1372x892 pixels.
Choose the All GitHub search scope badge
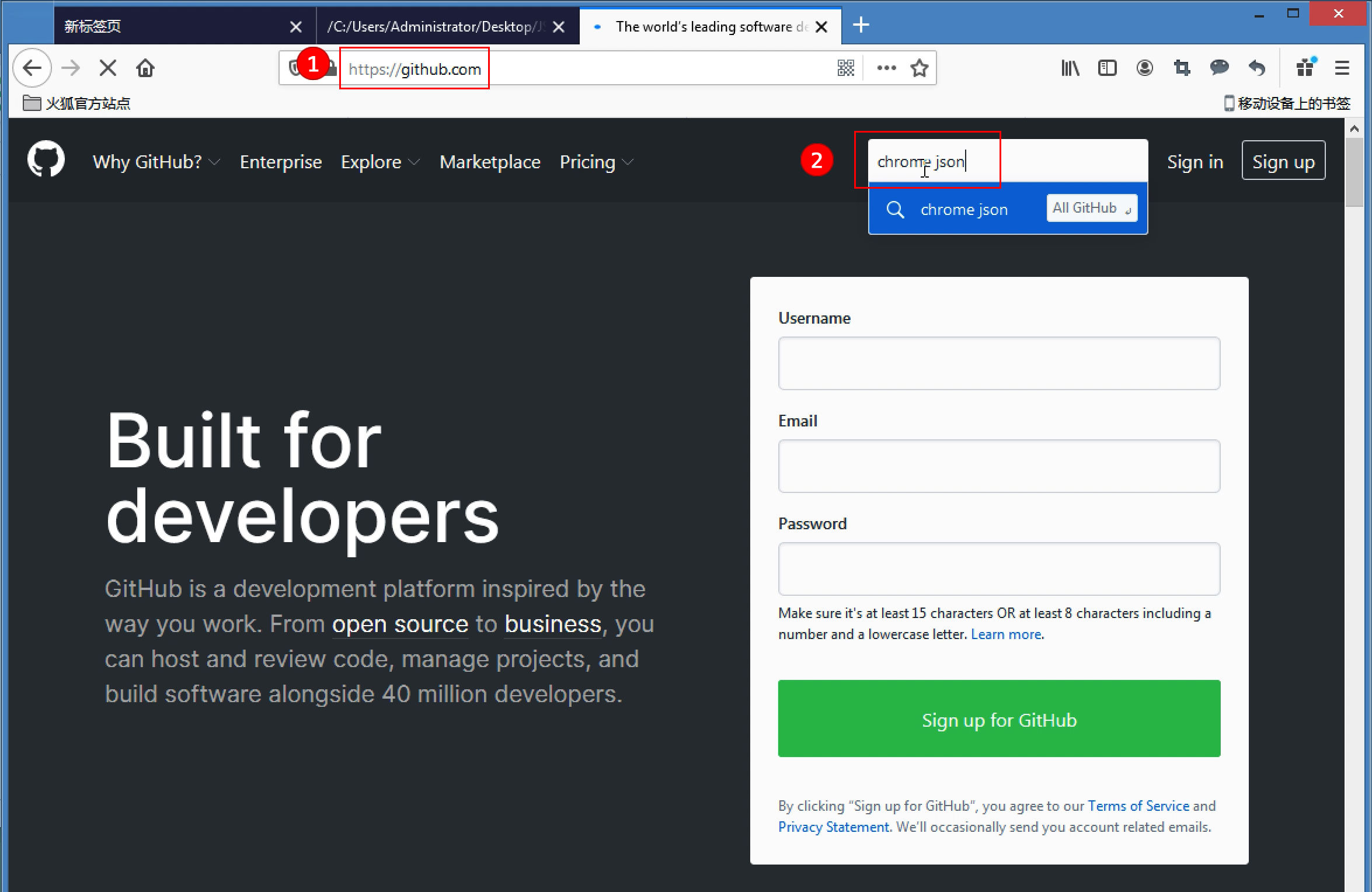1092,208
